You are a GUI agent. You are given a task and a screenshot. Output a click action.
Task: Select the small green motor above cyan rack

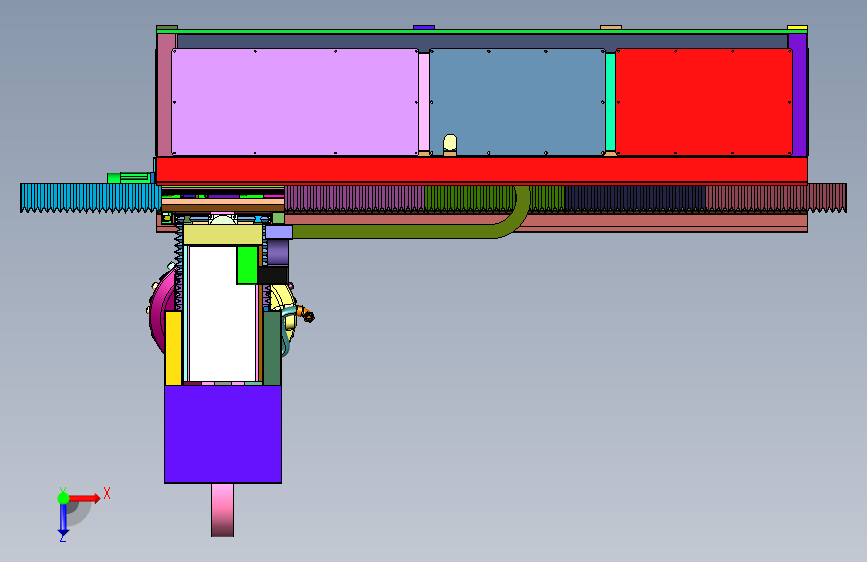pyautogui.click(x=131, y=178)
